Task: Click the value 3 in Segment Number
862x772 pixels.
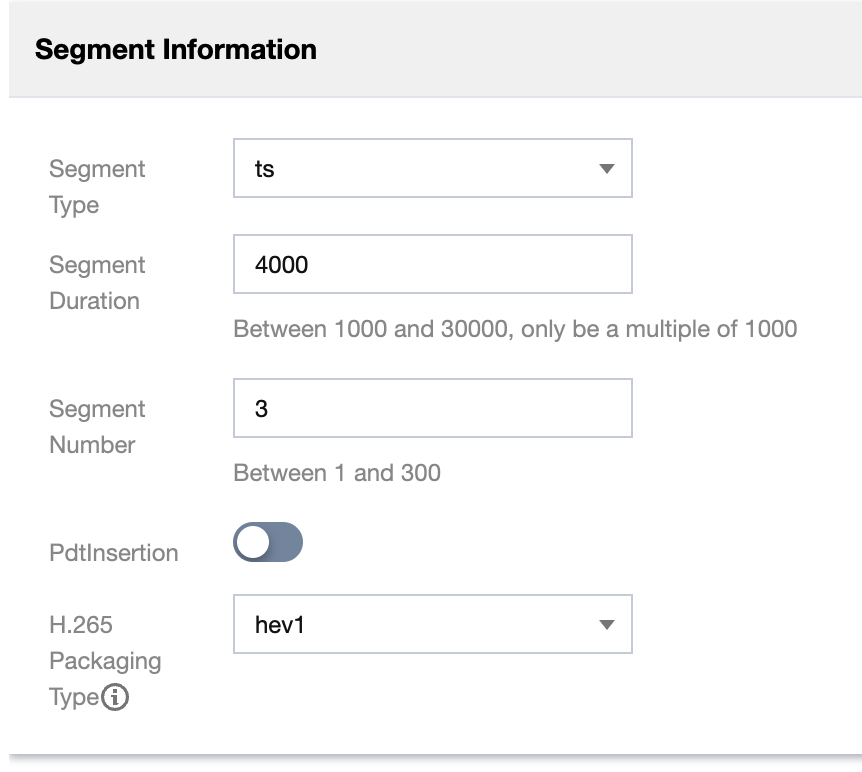Action: click(x=262, y=409)
